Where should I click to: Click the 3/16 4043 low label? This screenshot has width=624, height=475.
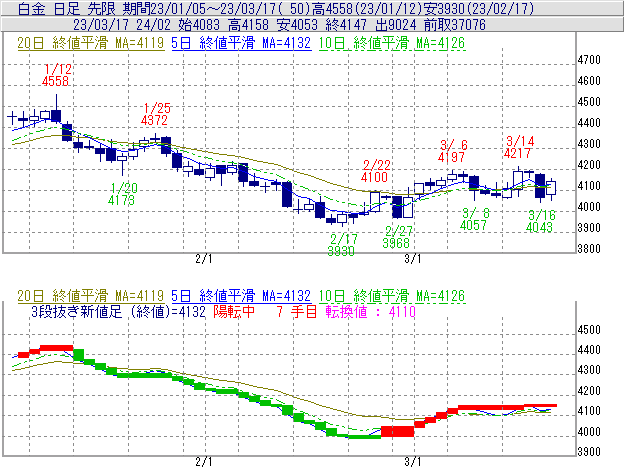tap(540, 221)
